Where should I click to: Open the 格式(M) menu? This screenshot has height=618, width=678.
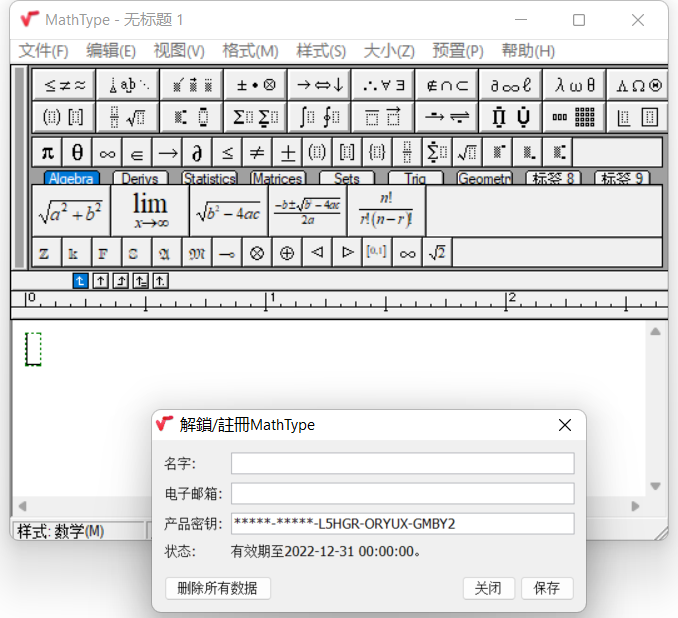(x=250, y=51)
